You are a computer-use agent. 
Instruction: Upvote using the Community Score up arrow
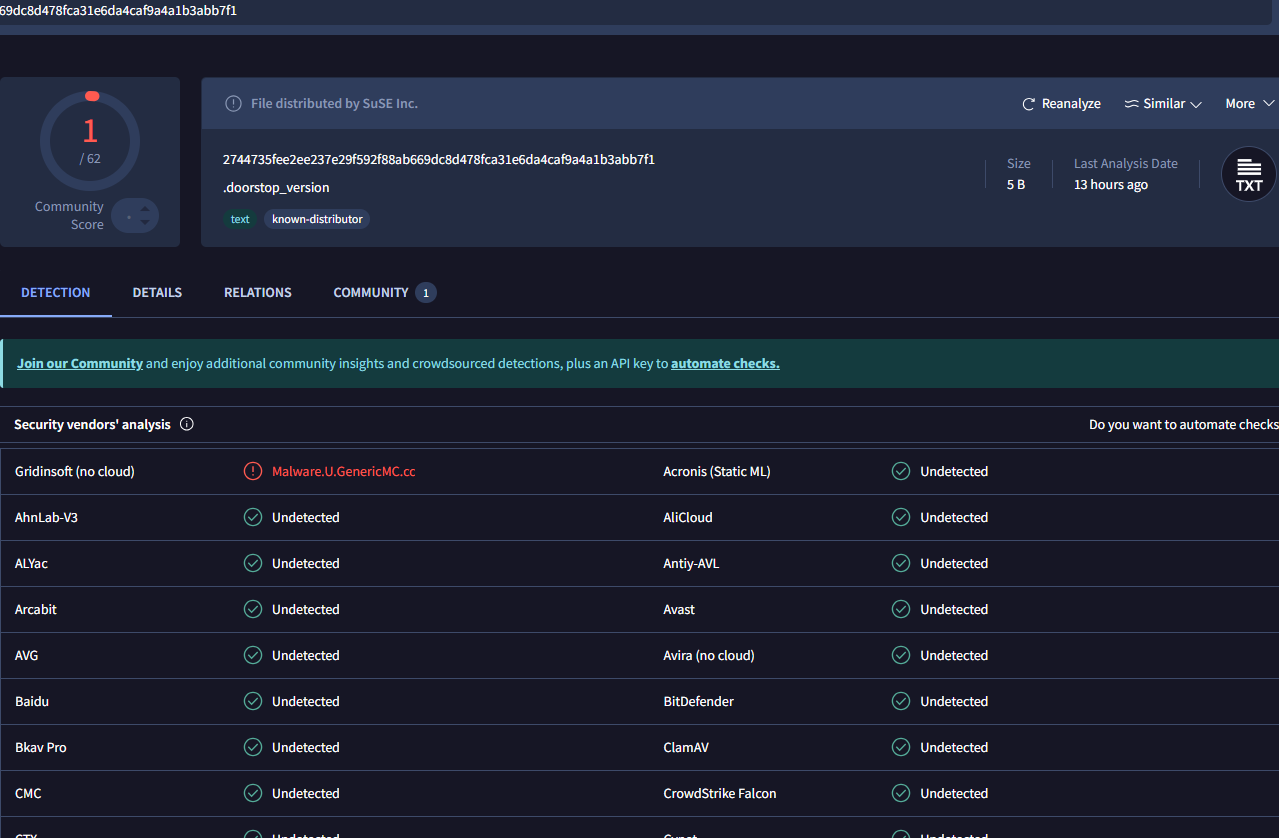click(x=145, y=209)
